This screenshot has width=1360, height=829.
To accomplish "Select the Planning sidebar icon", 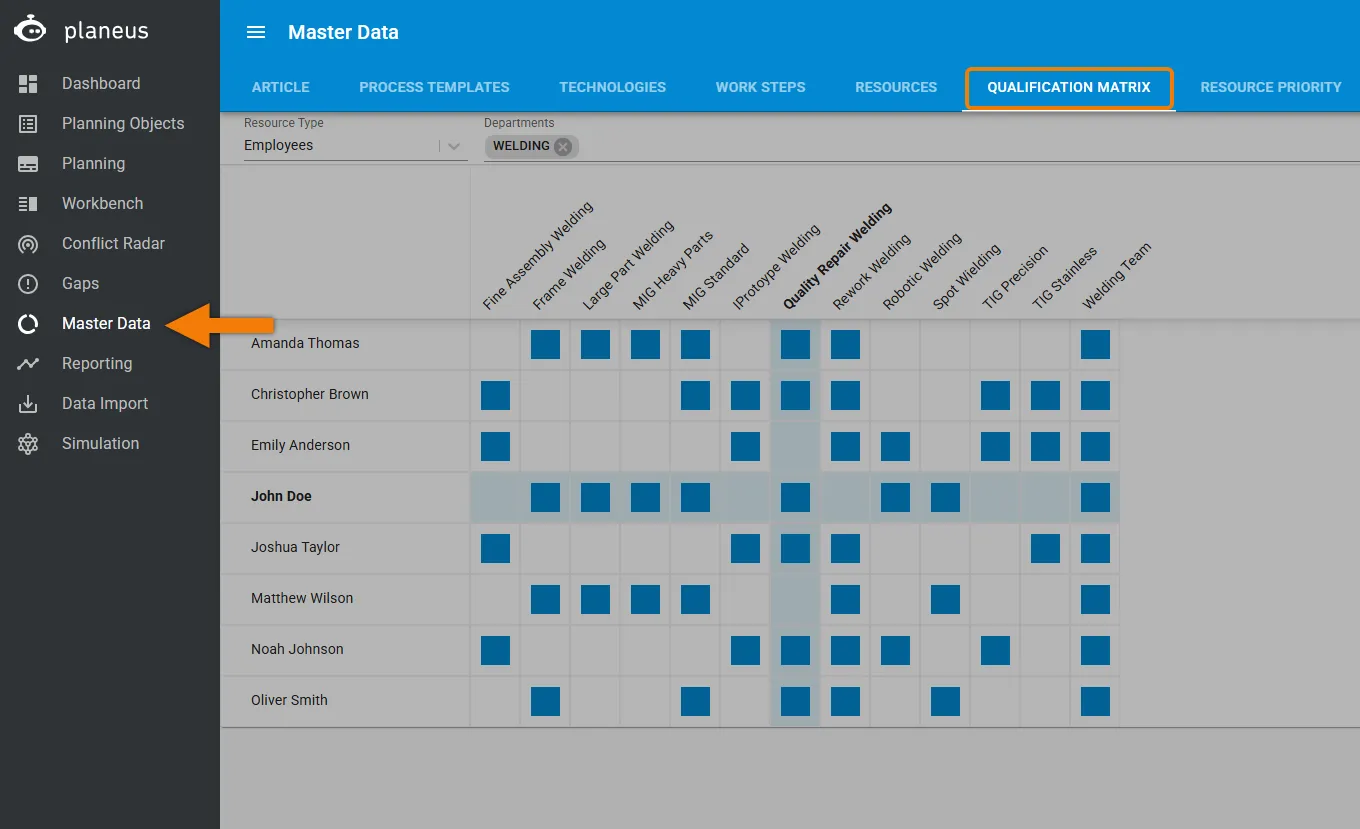I will [x=28, y=164].
